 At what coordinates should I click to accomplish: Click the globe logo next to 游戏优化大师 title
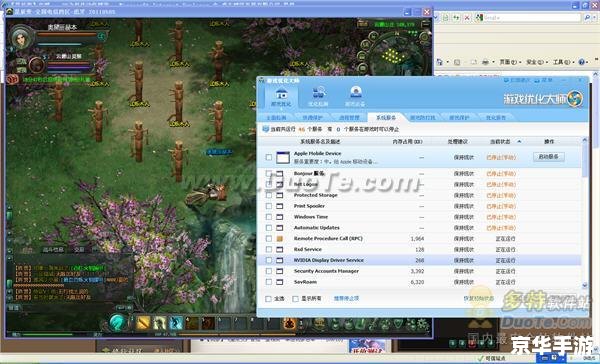[575, 98]
